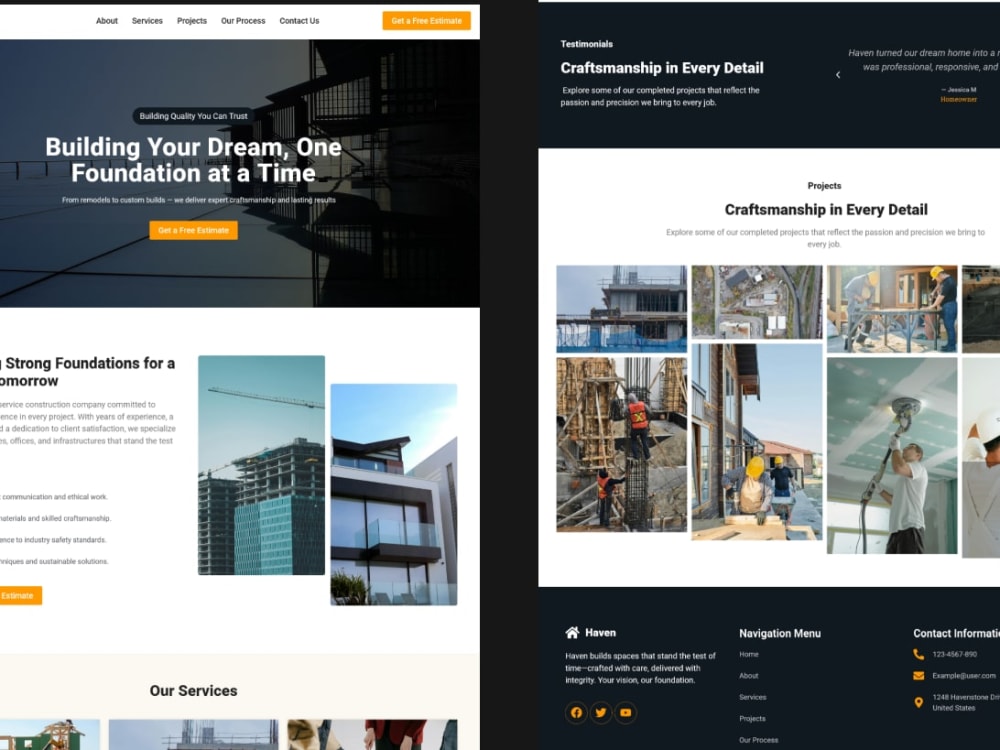This screenshot has width=1000, height=750.
Task: Open the workers at wooden workbench photo
Action: click(x=892, y=309)
